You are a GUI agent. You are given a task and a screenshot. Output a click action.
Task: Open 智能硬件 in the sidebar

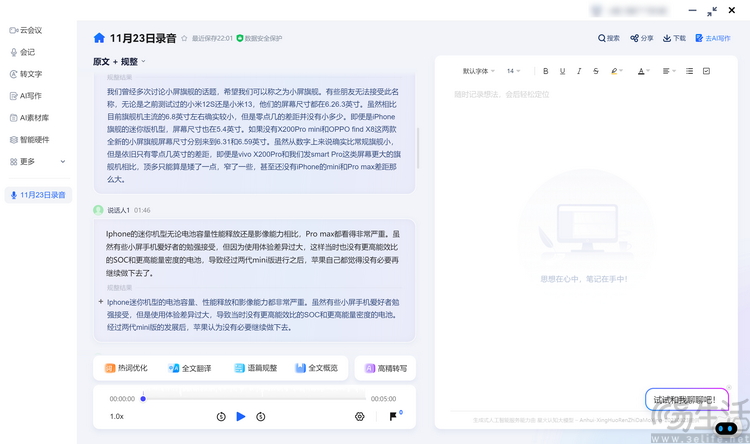tap(30, 140)
